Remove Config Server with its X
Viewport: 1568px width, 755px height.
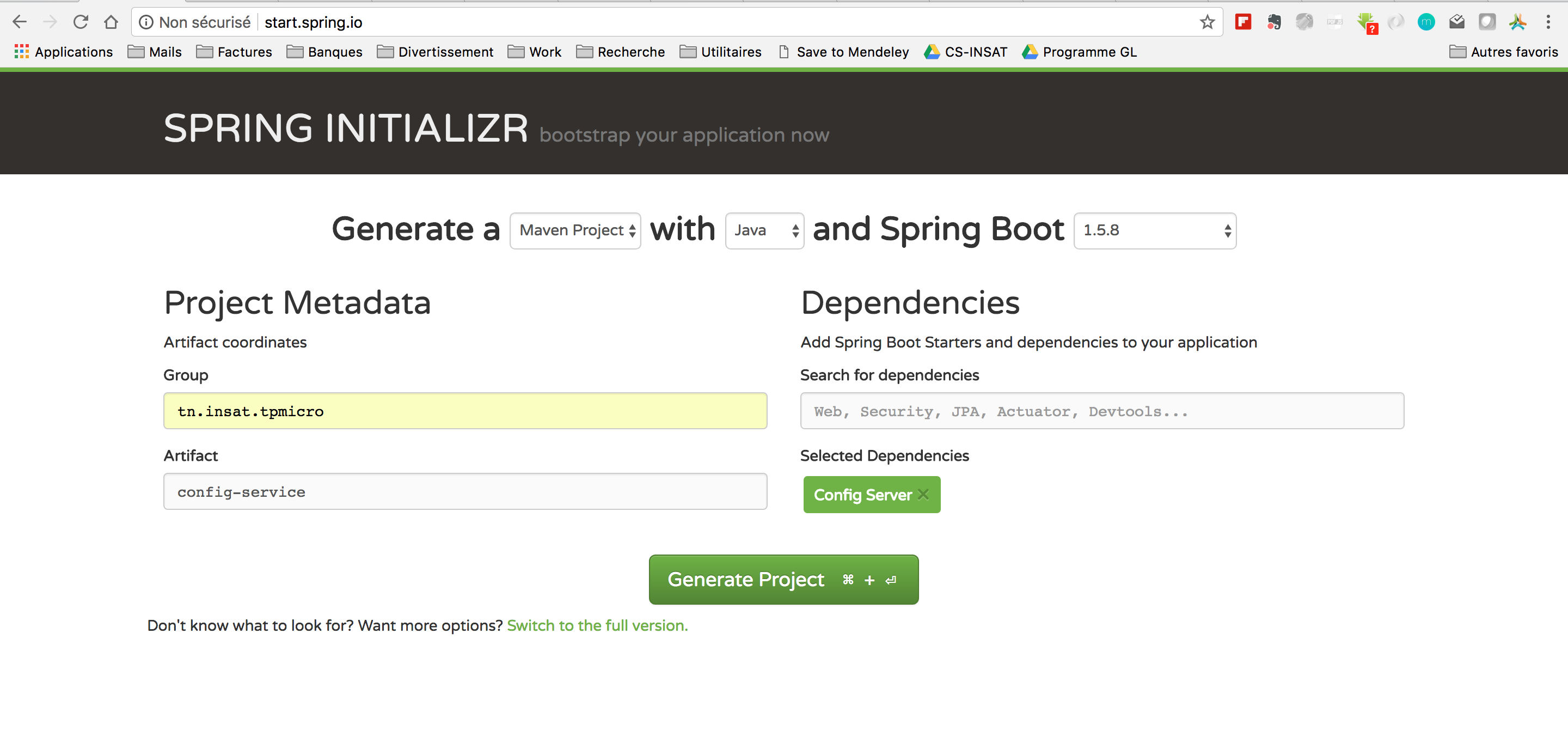pos(923,495)
